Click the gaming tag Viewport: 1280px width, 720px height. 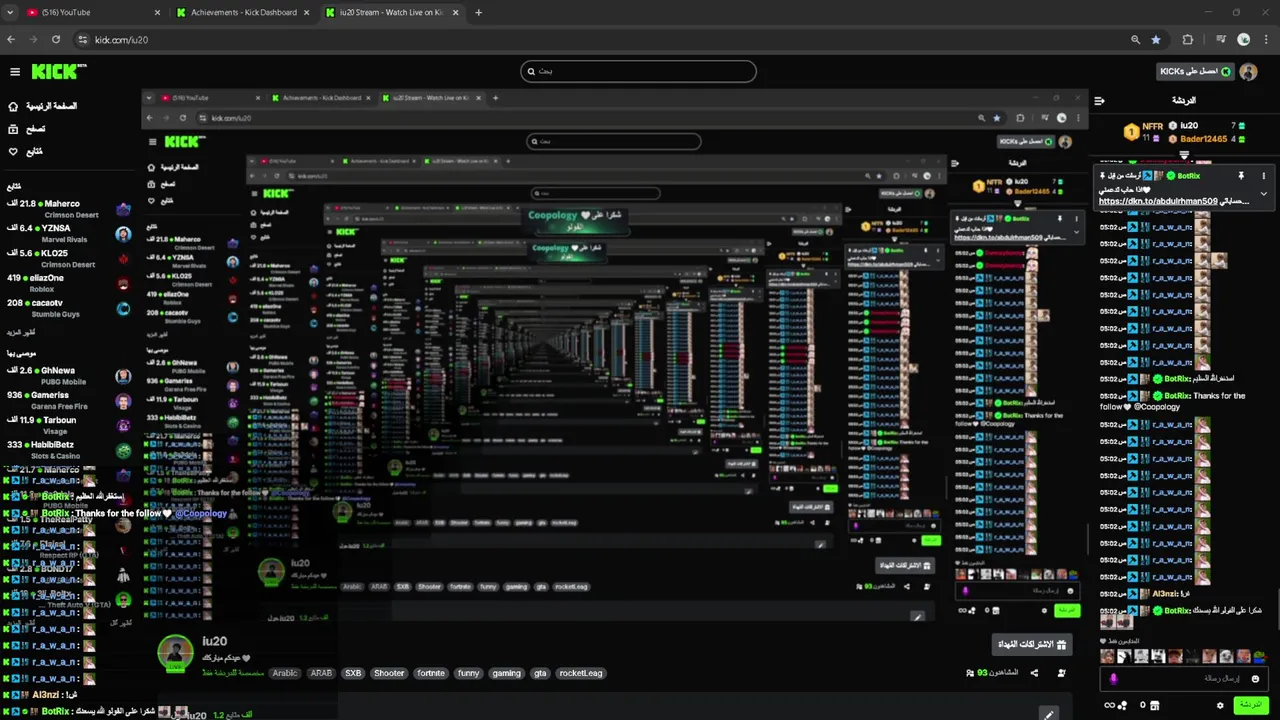[x=506, y=673]
